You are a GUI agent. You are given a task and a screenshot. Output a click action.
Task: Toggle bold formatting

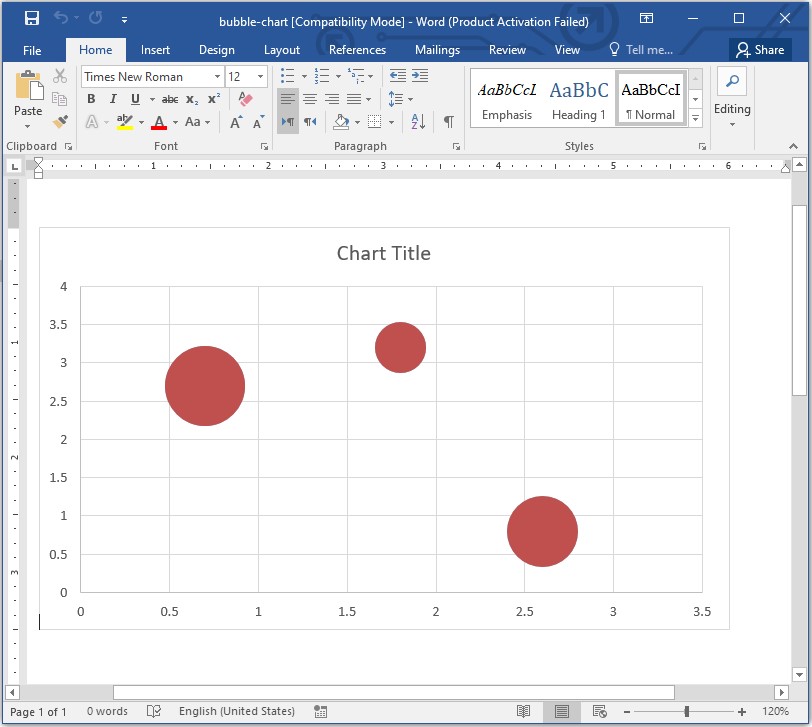(90, 99)
